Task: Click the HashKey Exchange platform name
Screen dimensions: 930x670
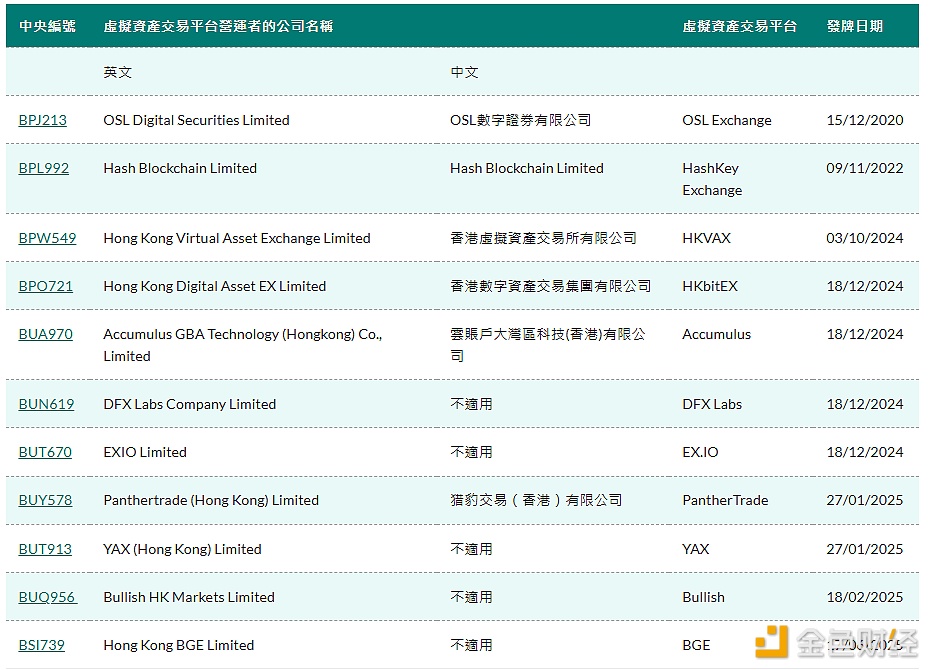Action: point(711,179)
